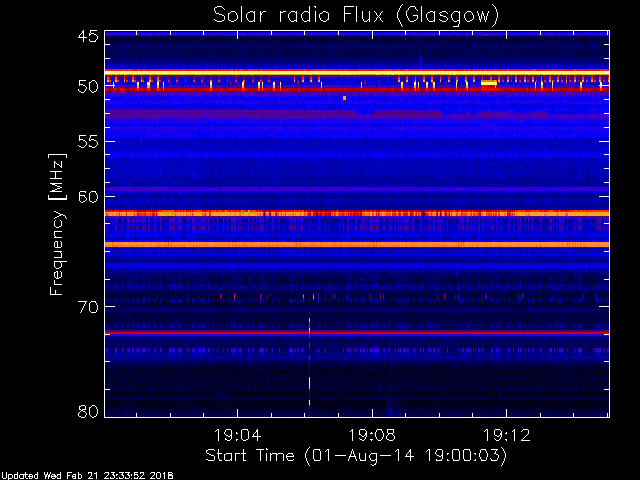
Task: Click the 19:12 time tick label
Action: [x=507, y=435]
